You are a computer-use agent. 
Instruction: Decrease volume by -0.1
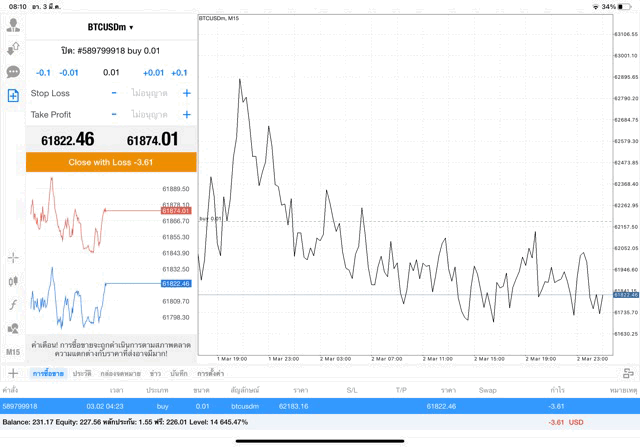[x=43, y=72]
